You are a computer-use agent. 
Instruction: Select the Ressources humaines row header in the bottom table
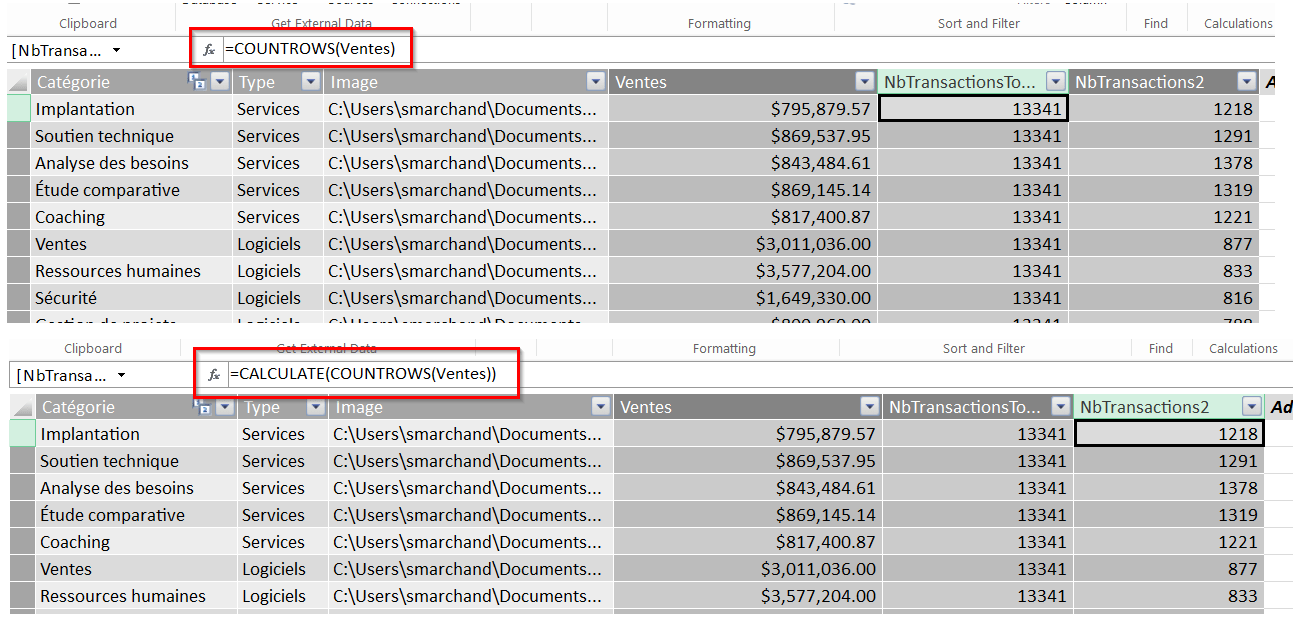tap(23, 596)
